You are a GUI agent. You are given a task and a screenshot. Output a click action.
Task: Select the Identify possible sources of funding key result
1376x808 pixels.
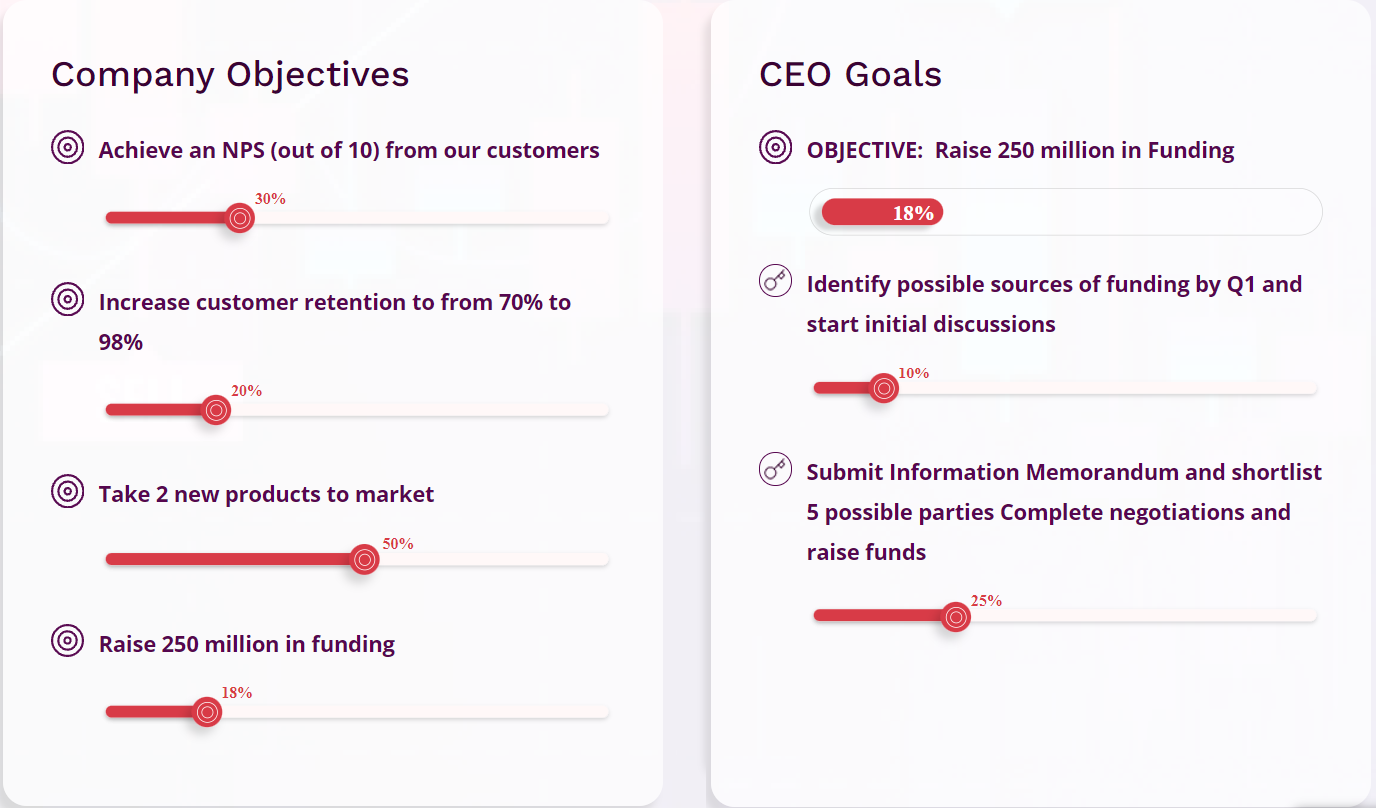pos(1054,304)
